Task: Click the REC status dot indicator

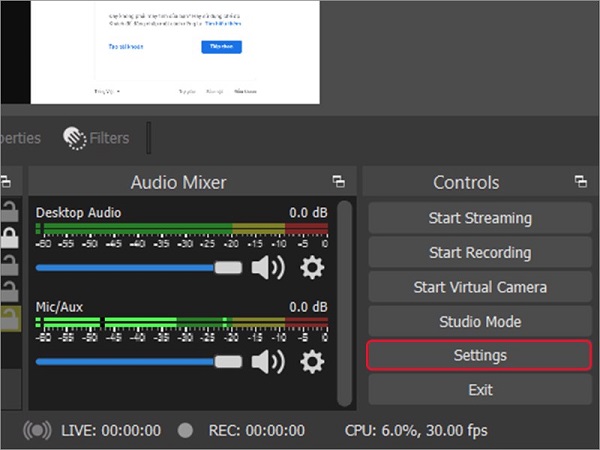Action: (184, 431)
